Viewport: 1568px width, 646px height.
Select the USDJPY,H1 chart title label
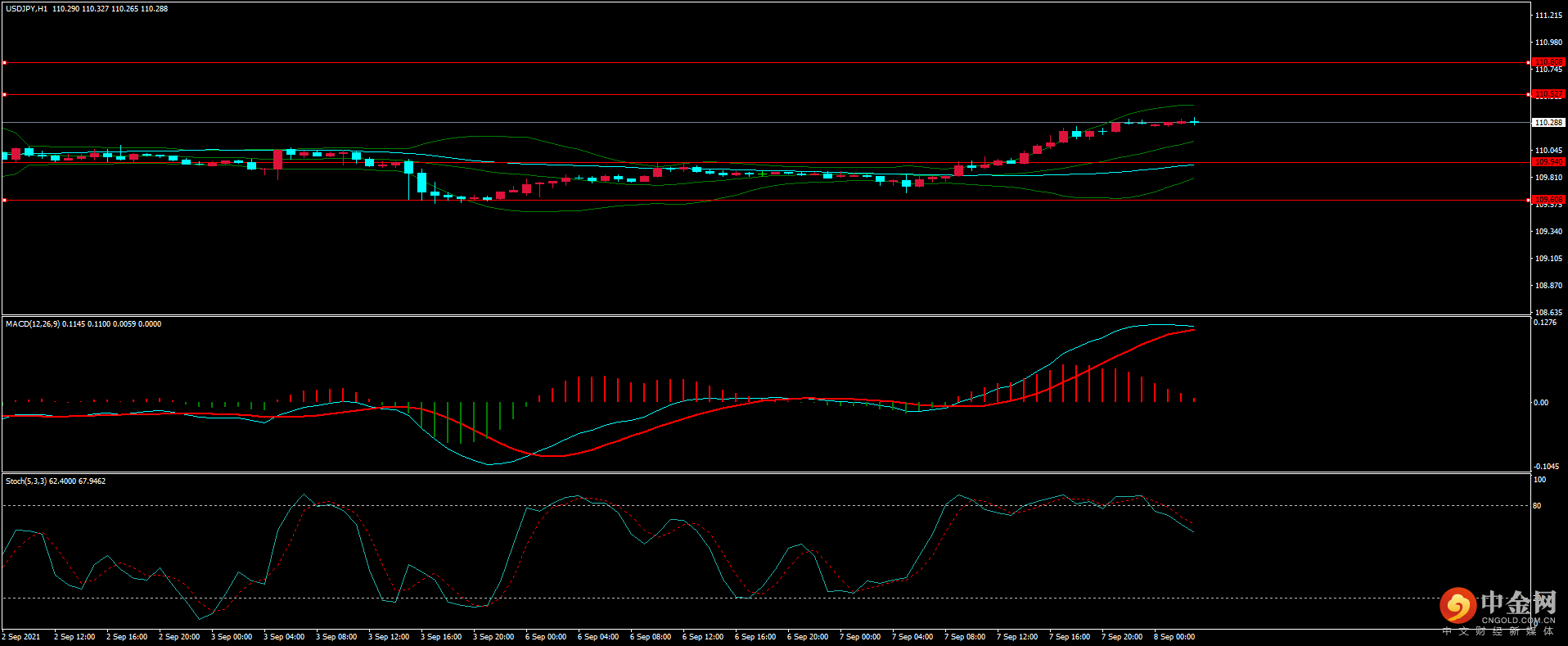(x=27, y=9)
